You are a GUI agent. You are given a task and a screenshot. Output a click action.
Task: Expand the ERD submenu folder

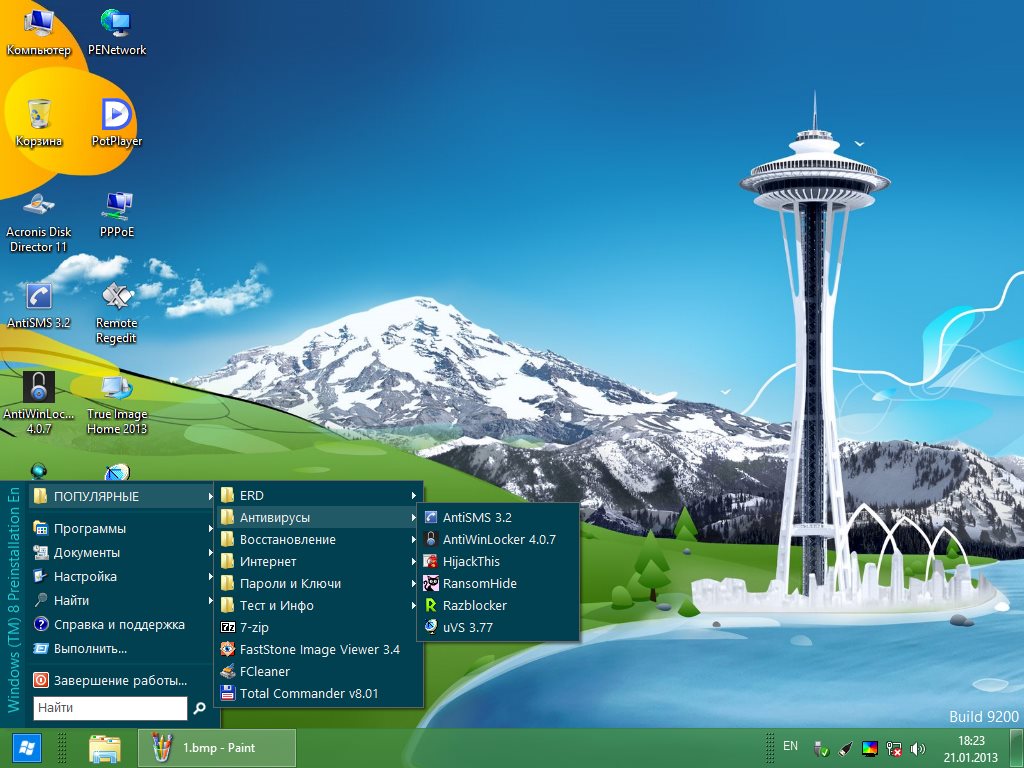319,496
